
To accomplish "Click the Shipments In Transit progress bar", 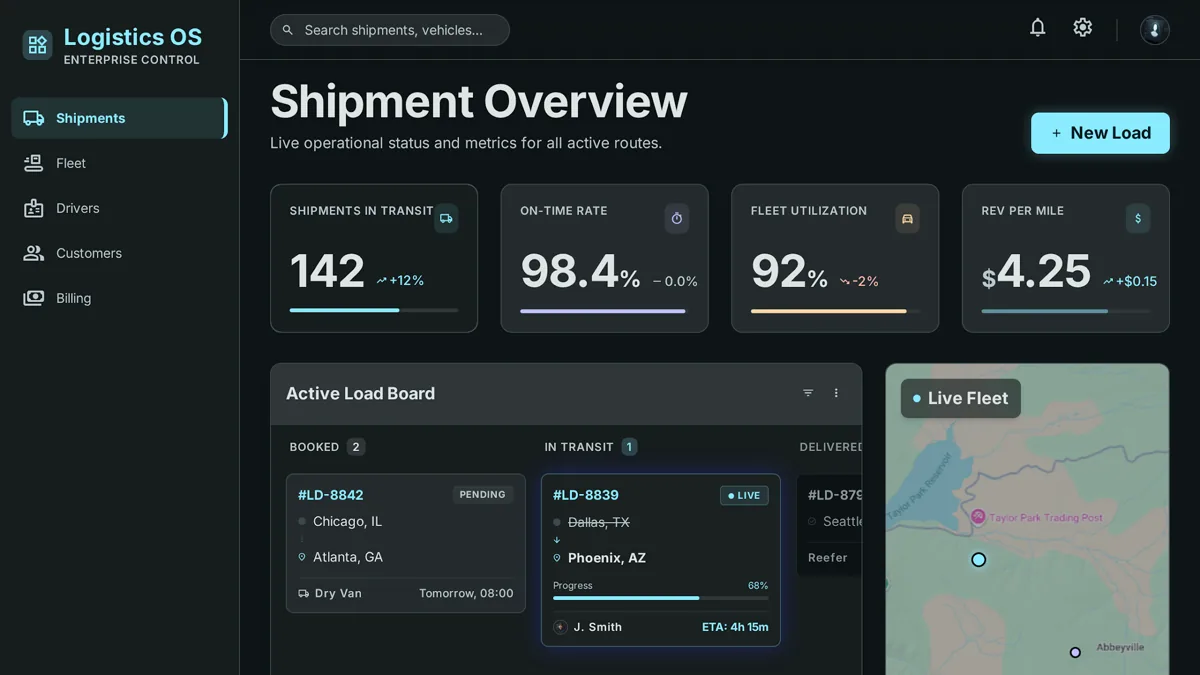I will point(374,310).
